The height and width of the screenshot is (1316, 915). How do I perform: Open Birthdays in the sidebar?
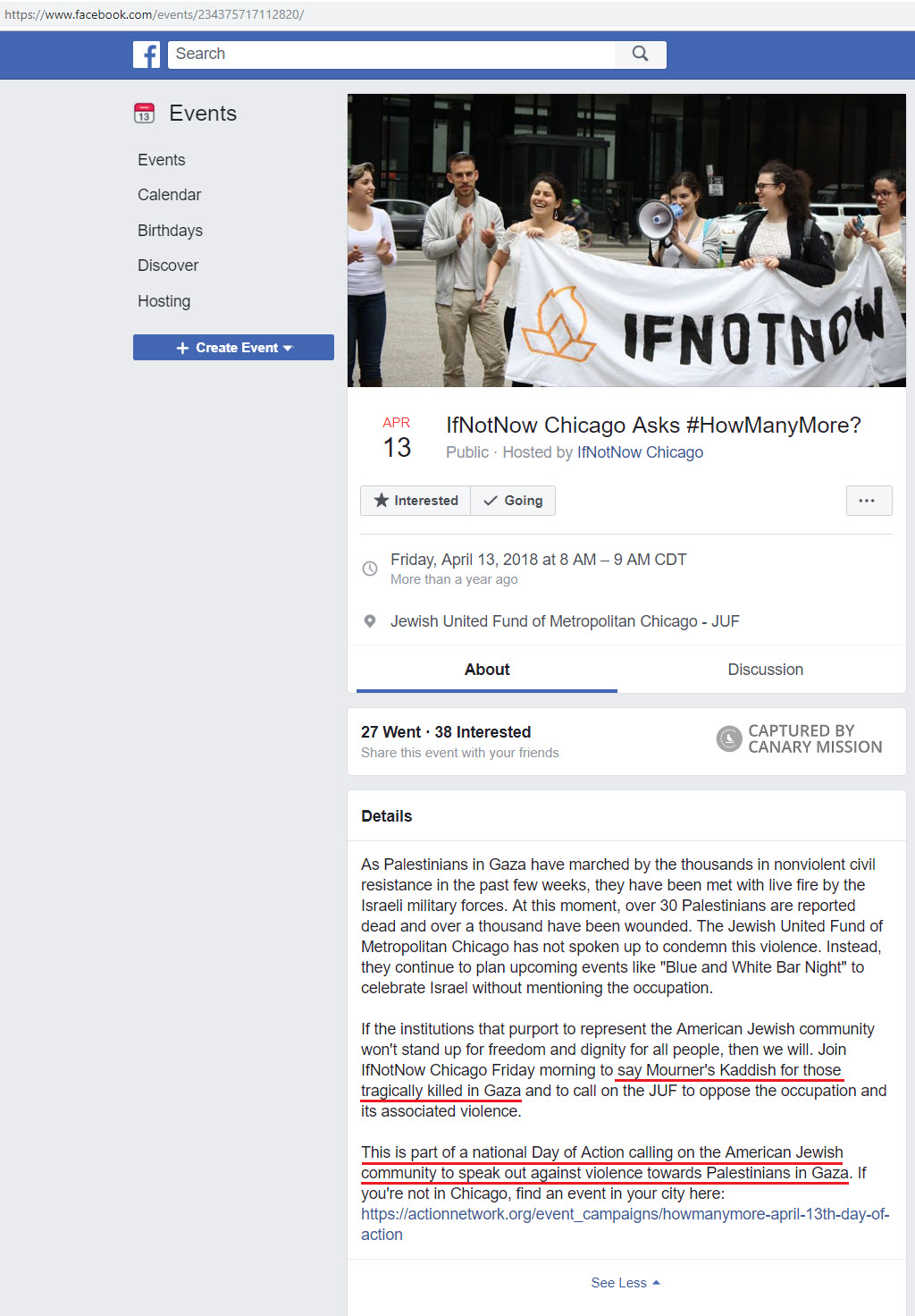(x=170, y=231)
